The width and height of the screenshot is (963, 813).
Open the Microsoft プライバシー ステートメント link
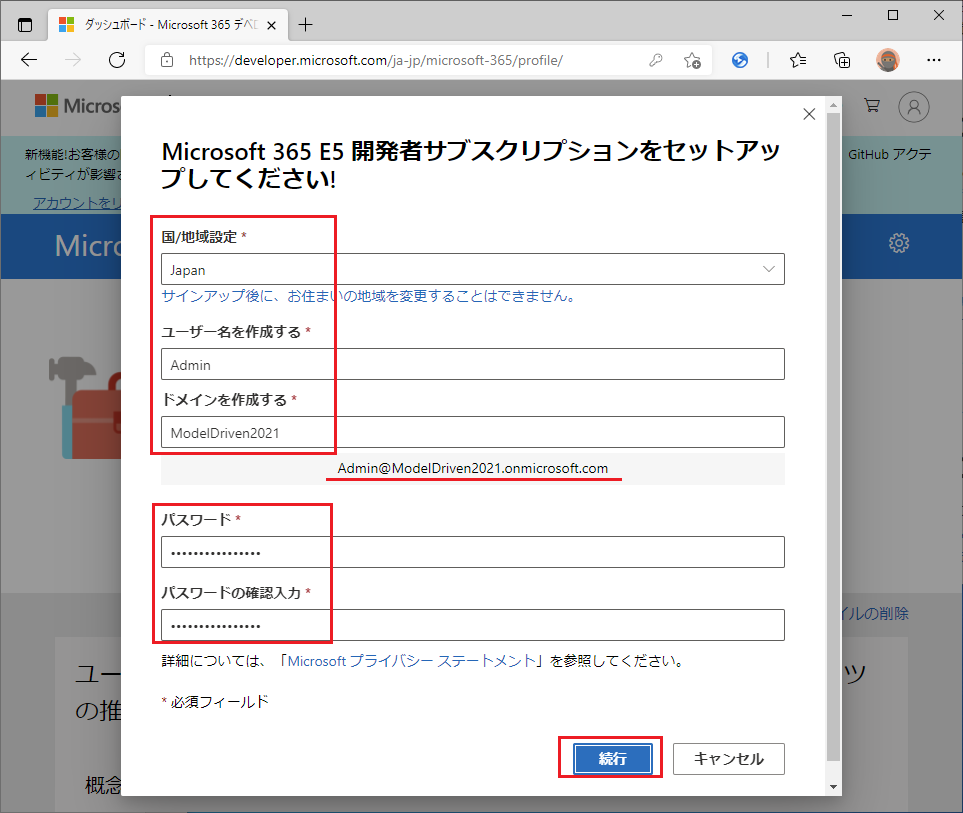pyautogui.click(x=412, y=661)
